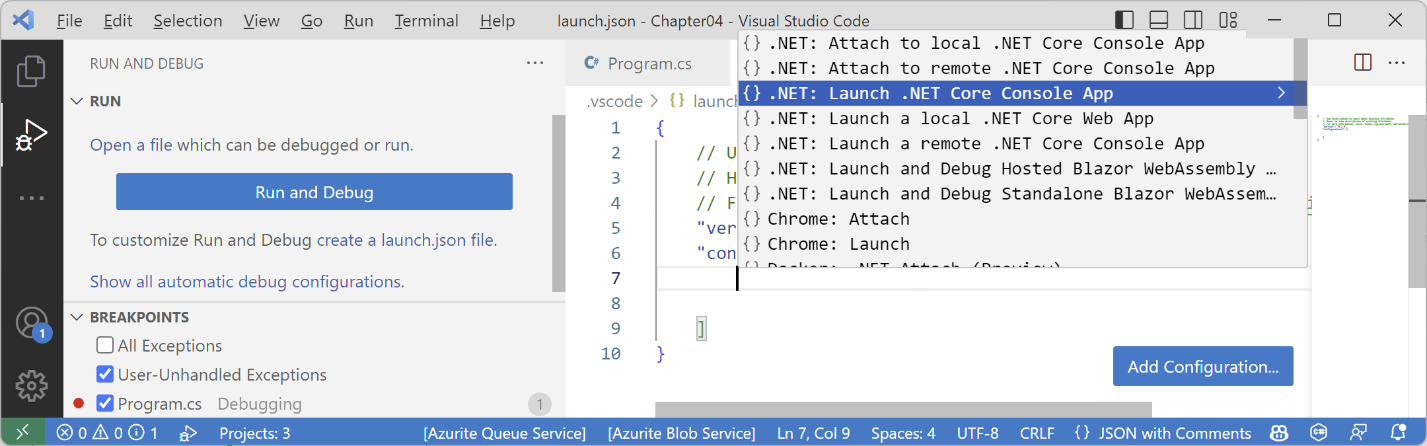1427x446 pixels.
Task: Choose 'Chrome: Launch' snippet suggestion
Action: click(1015, 243)
